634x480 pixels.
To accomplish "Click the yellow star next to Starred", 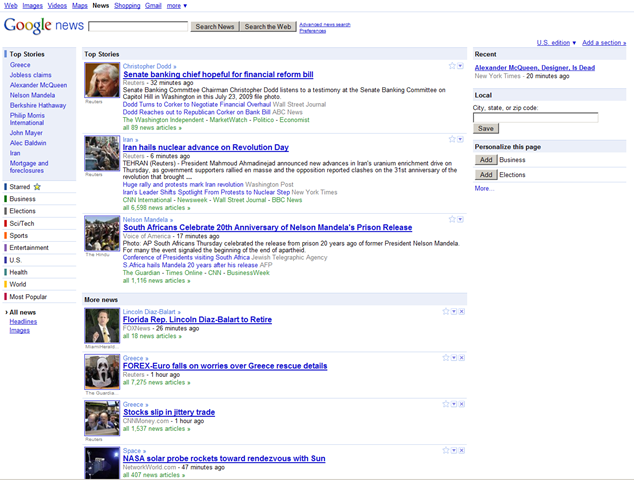I will (37, 187).
